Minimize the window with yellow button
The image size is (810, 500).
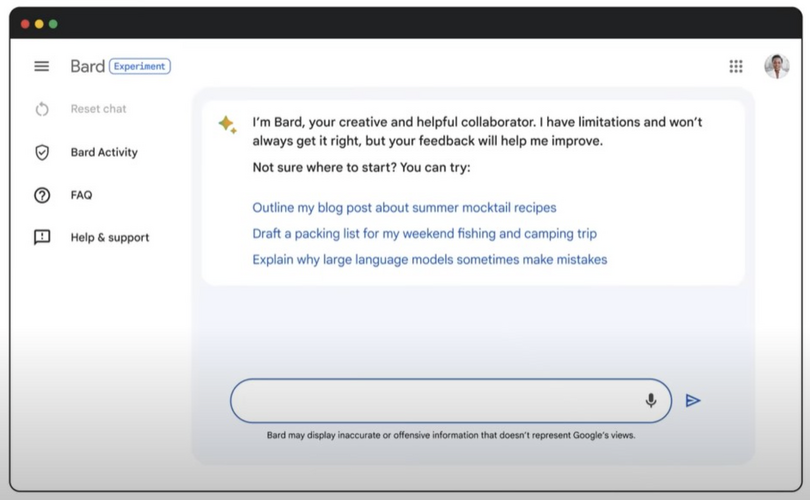click(x=39, y=24)
